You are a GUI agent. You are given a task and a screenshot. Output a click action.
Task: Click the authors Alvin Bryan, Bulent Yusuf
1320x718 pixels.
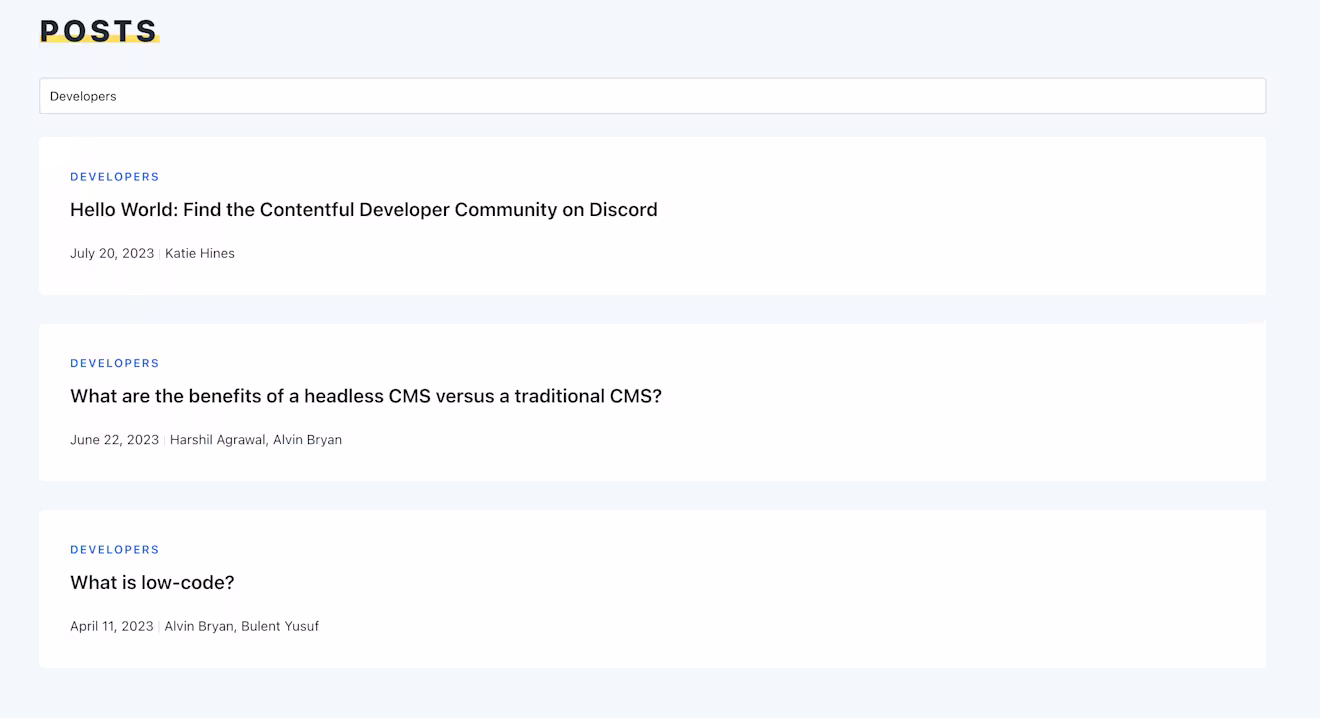(x=242, y=626)
